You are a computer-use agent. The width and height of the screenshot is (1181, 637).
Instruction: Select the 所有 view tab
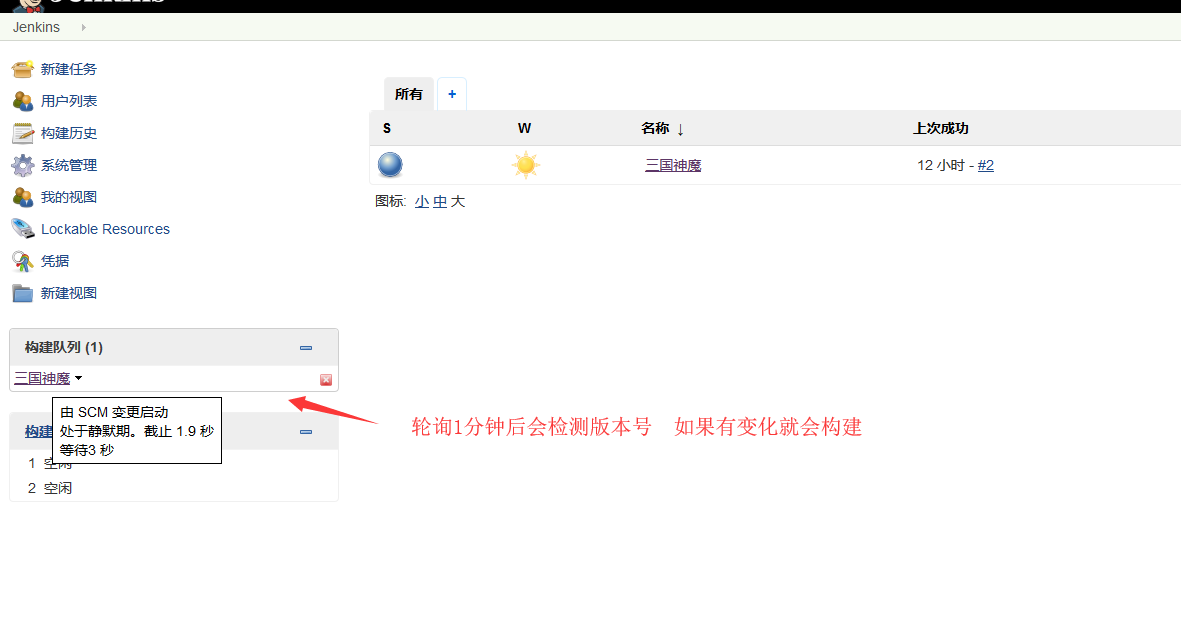click(x=409, y=94)
